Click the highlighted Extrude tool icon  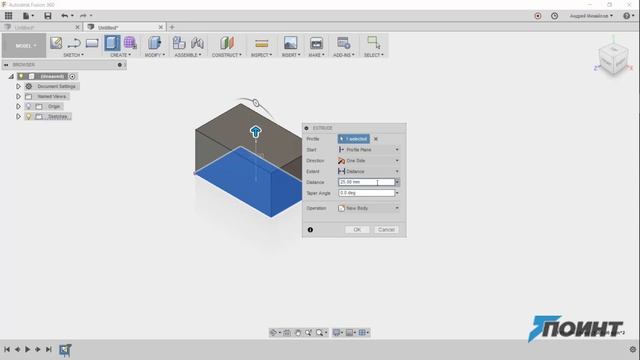click(x=112, y=43)
